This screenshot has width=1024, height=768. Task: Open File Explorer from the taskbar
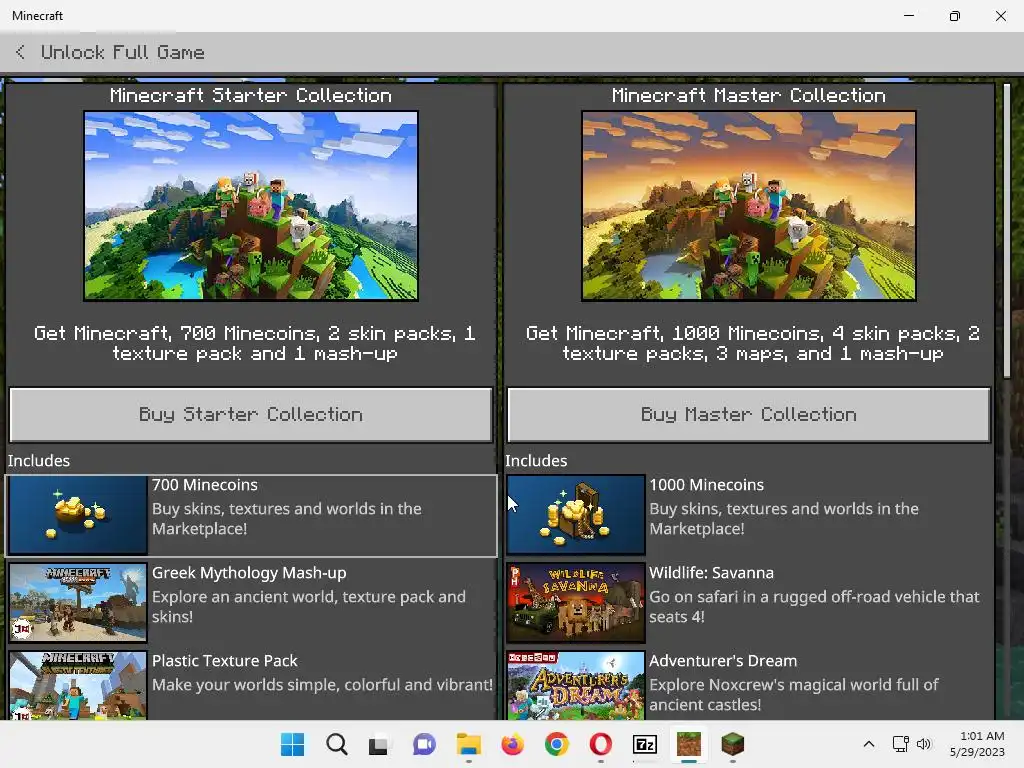(468, 744)
